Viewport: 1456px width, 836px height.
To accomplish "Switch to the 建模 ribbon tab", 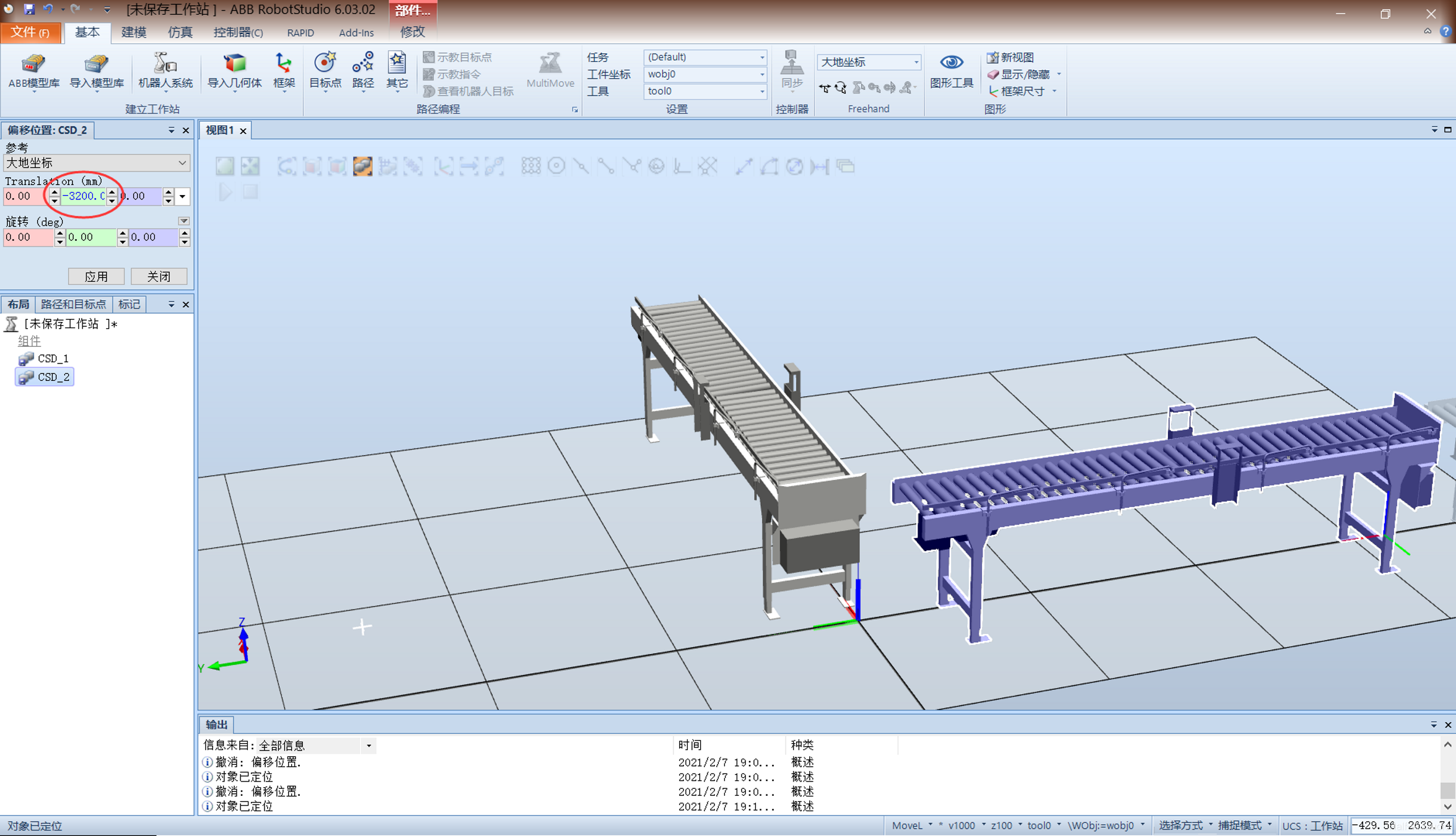I will coord(133,32).
